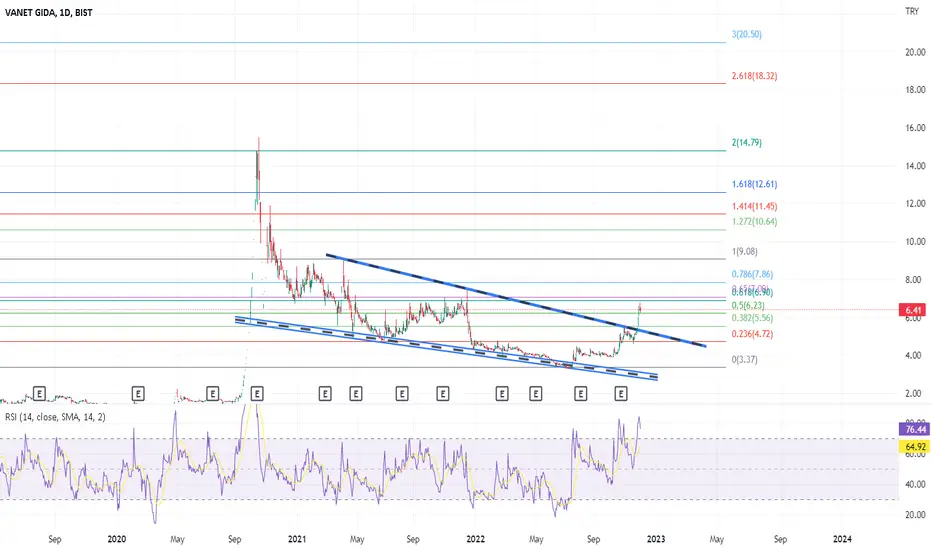Click the leftmost earnings E marker before 2020
Image resolution: width=932 pixels, height=550 pixels.
pyautogui.click(x=39, y=393)
